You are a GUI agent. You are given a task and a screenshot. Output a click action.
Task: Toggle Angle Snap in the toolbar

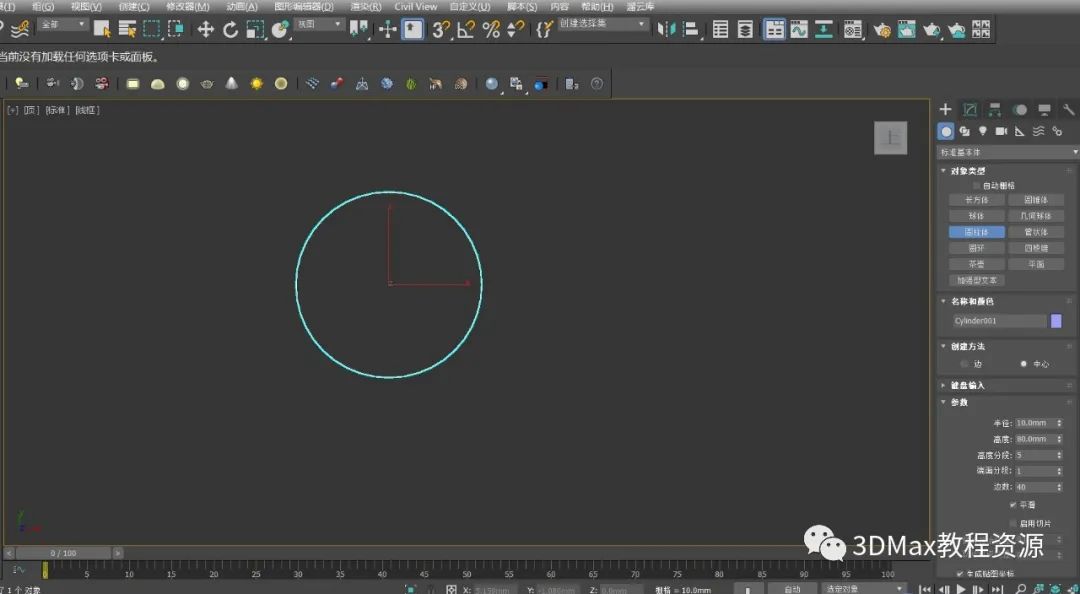point(466,29)
